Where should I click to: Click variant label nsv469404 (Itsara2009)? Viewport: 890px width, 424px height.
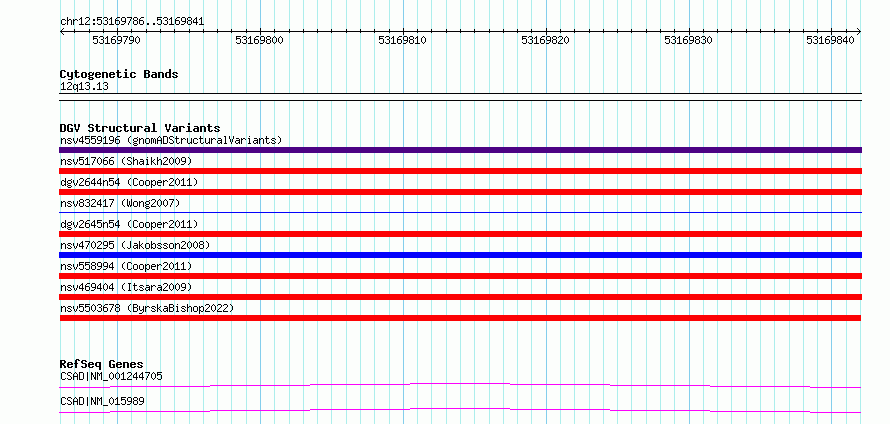pos(126,287)
